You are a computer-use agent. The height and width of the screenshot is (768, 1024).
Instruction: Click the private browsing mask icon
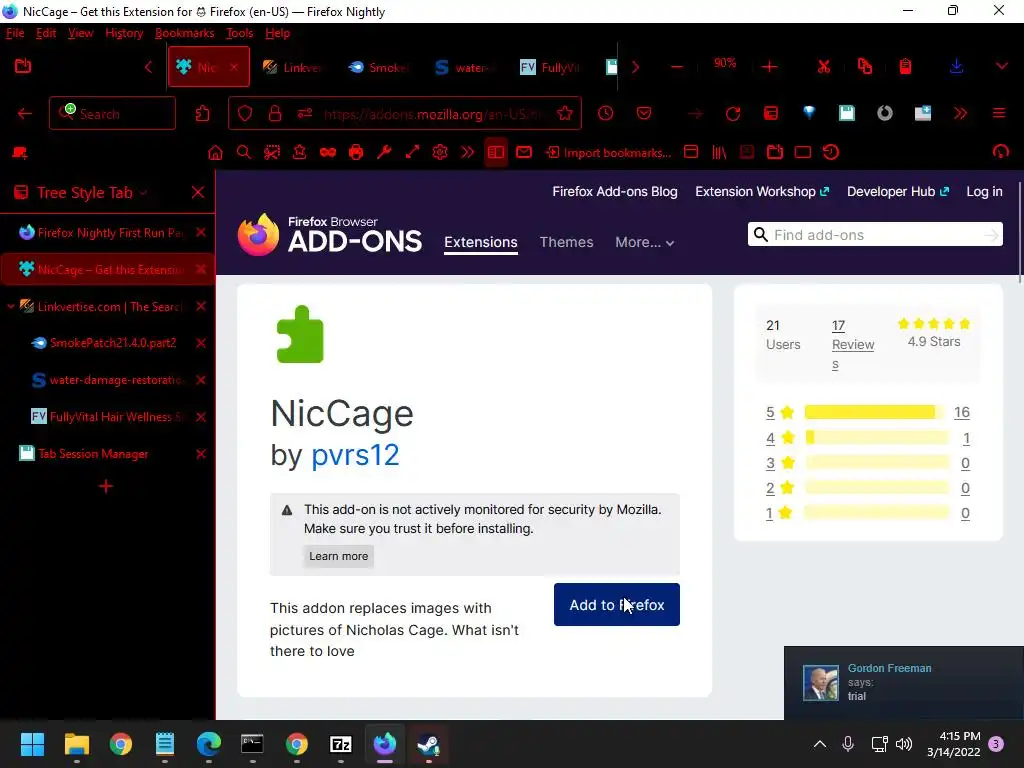pos(328,153)
